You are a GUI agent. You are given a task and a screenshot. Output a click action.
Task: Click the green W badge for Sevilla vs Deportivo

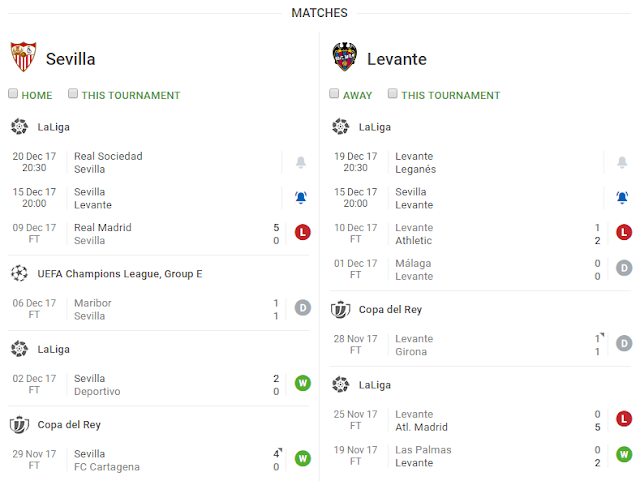pyautogui.click(x=302, y=383)
